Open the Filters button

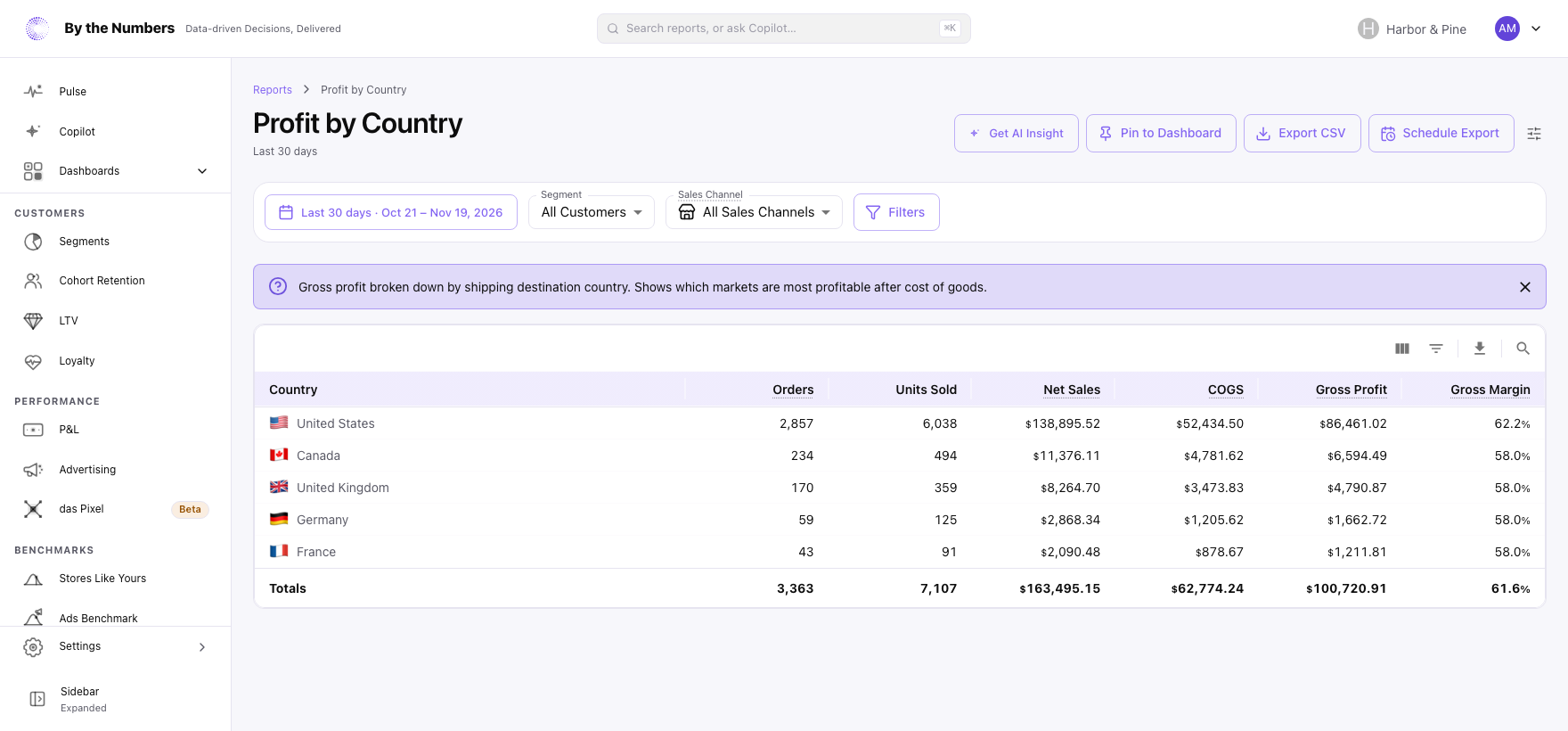[x=896, y=212]
